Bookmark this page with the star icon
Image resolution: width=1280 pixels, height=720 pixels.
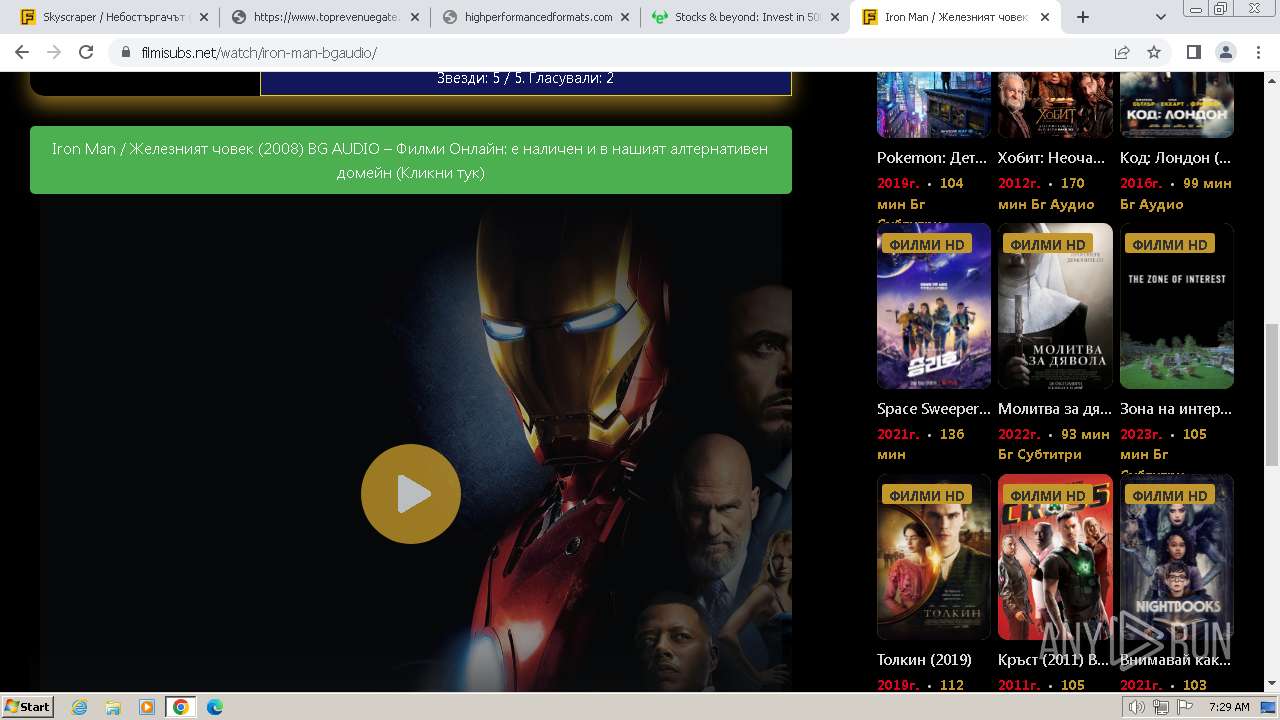click(x=1154, y=53)
